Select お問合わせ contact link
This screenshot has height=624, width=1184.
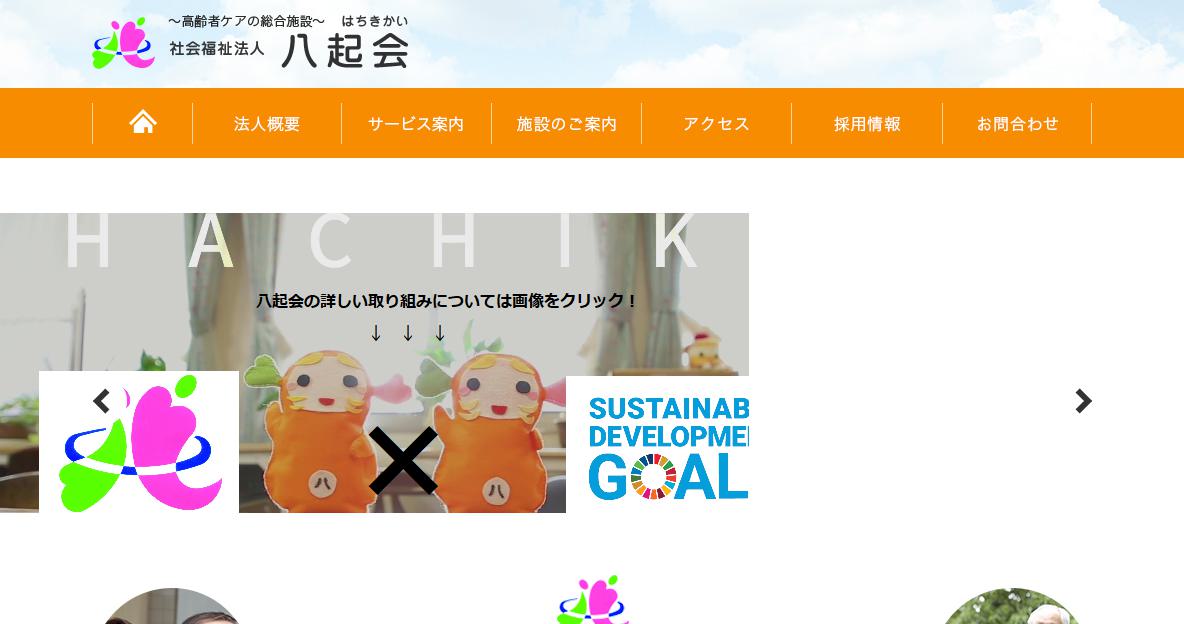point(1017,124)
